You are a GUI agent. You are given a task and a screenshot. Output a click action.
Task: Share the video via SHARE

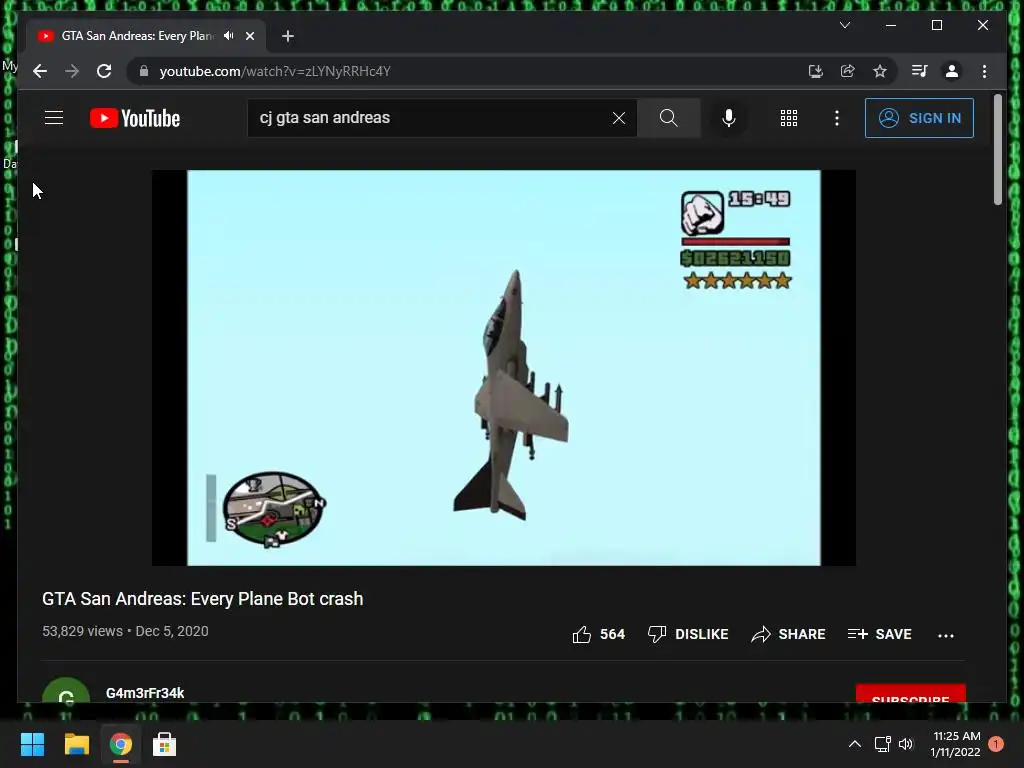pyautogui.click(x=788, y=634)
